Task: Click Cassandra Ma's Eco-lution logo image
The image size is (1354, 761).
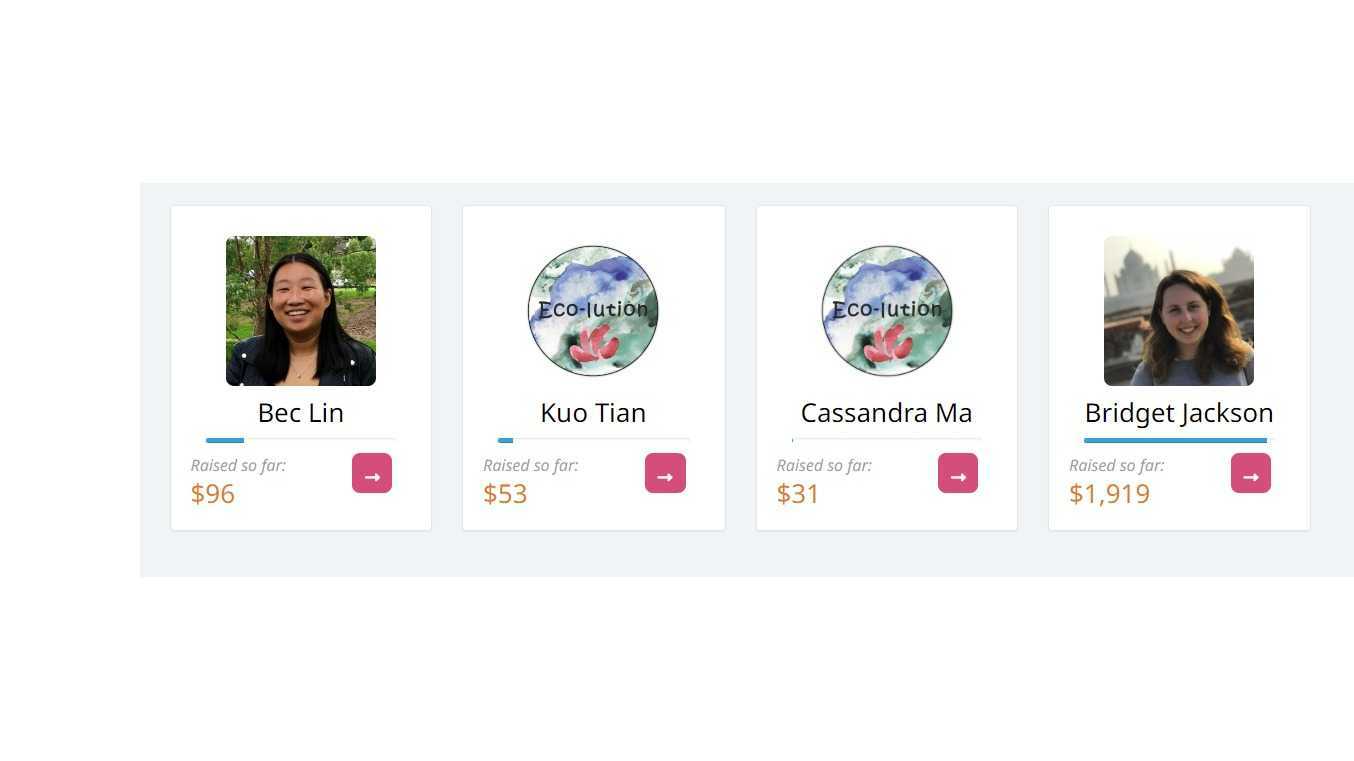Action: click(x=886, y=311)
